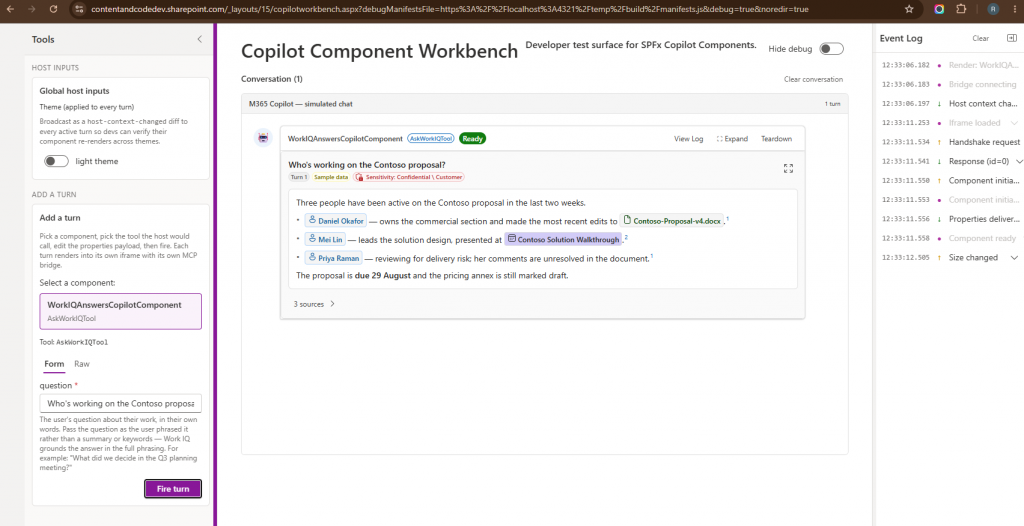The width and height of the screenshot is (1024, 526).
Task: Click citation superscript after Contoso-Proposal-v4.docx
Action: point(728,218)
